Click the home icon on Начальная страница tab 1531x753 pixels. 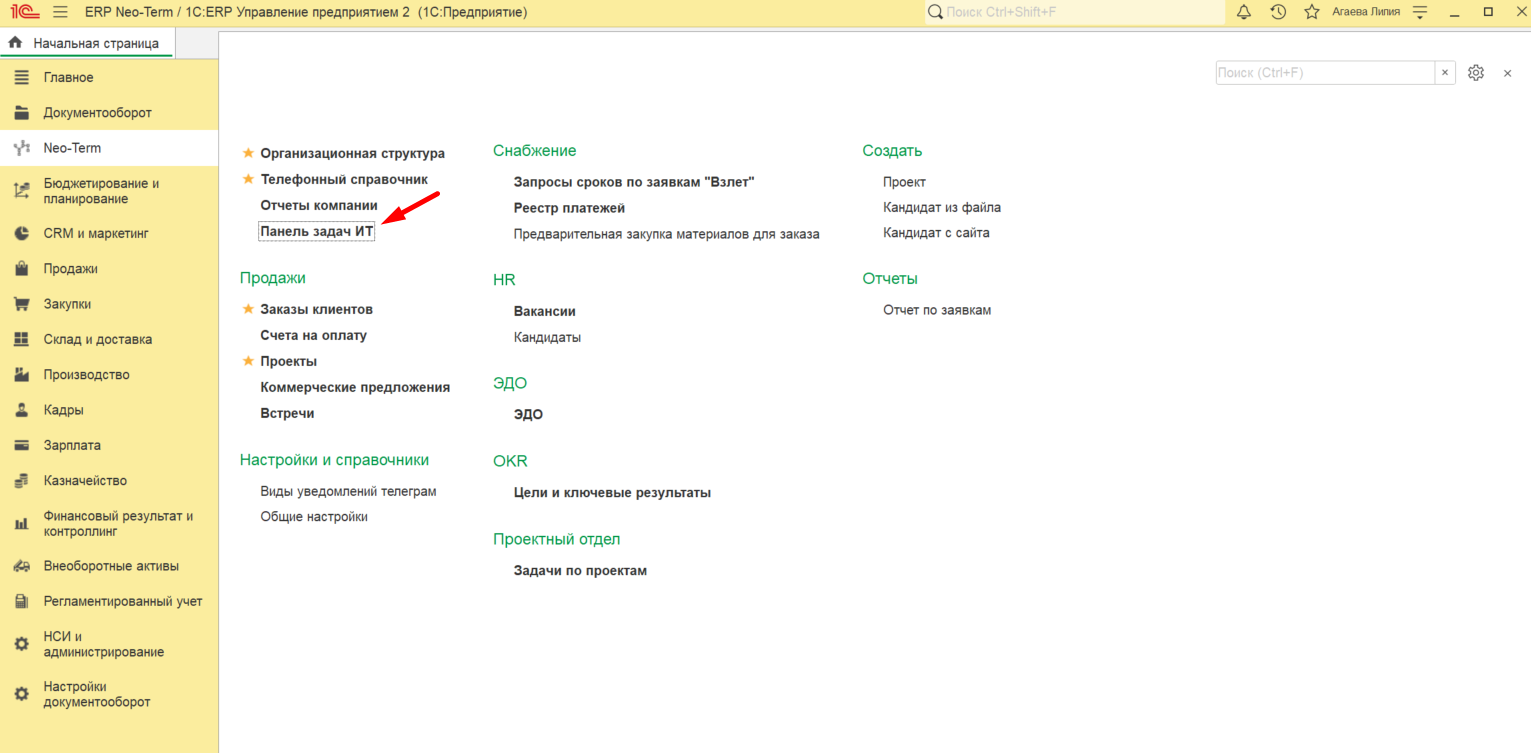coord(15,43)
